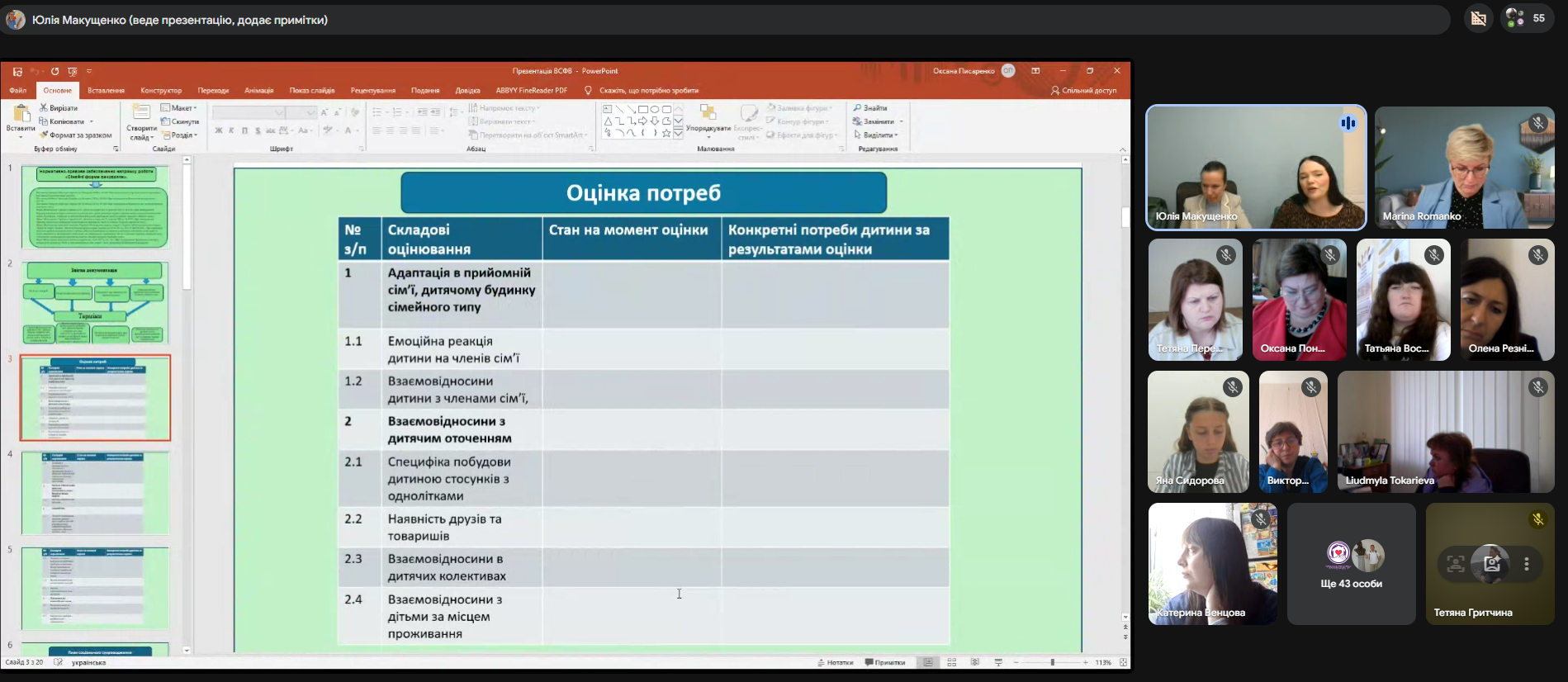The image size is (1568, 682).
Task: Click fit slide to window icon
Action: [1123, 663]
